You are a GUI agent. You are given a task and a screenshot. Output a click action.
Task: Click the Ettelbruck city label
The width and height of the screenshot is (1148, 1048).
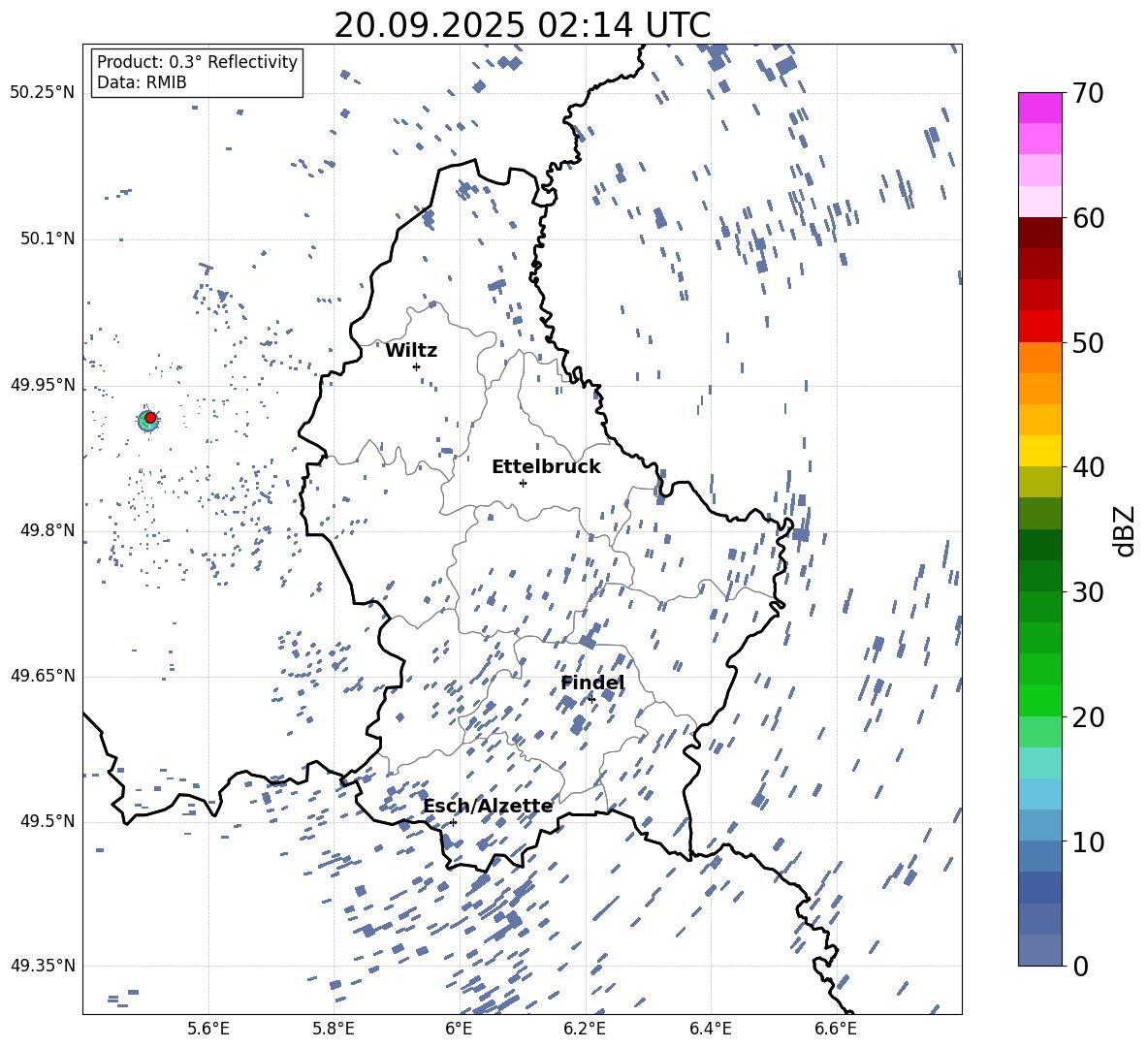[546, 467]
